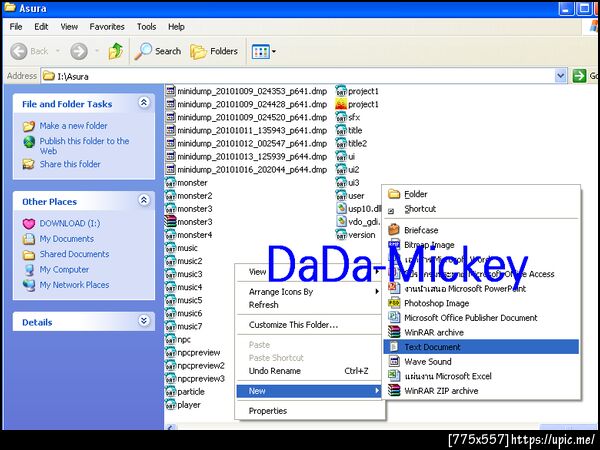600x450 pixels.
Task: Click Undo Rename in context menu
Action: click(309, 370)
